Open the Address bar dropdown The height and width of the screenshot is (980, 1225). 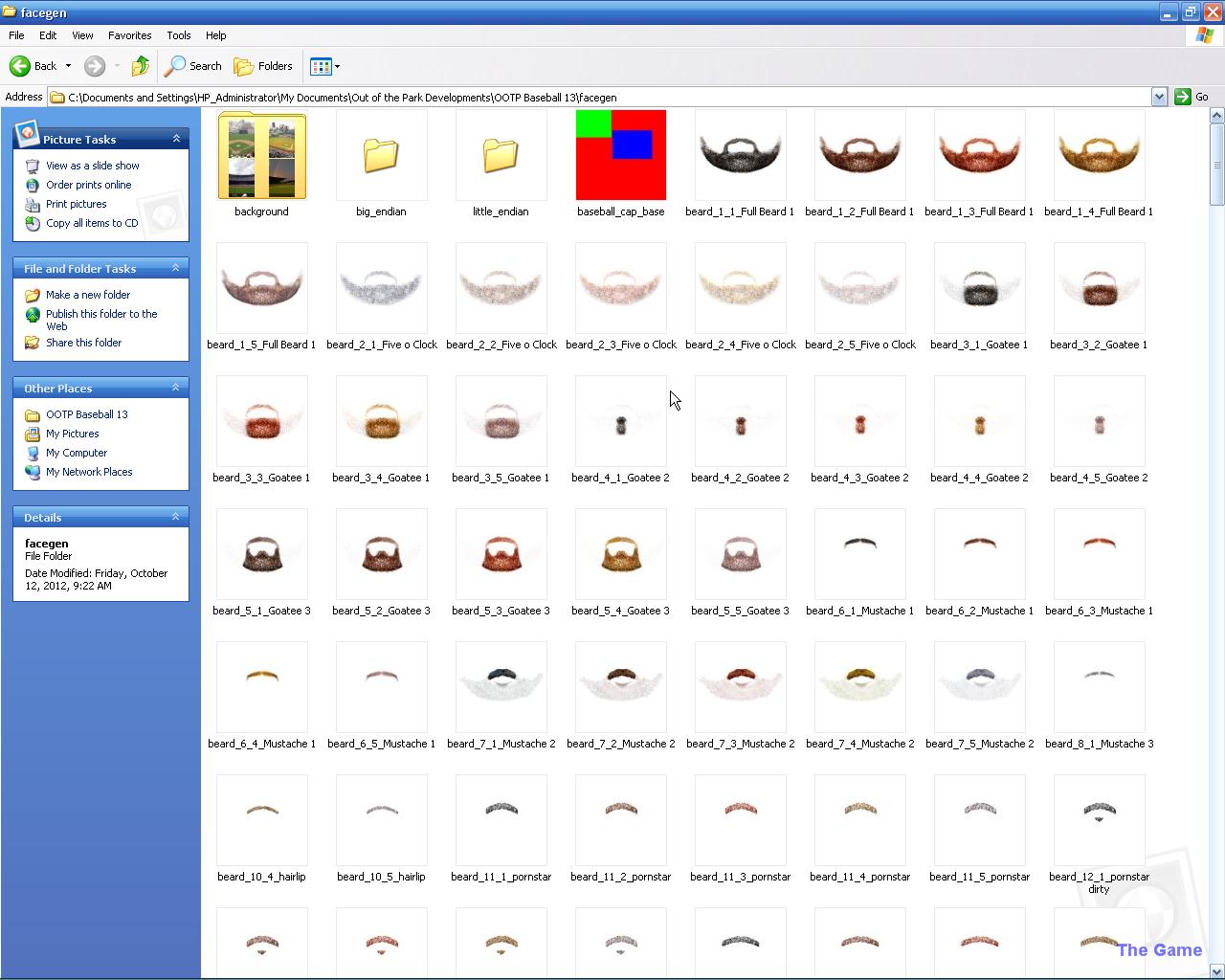[x=1159, y=97]
